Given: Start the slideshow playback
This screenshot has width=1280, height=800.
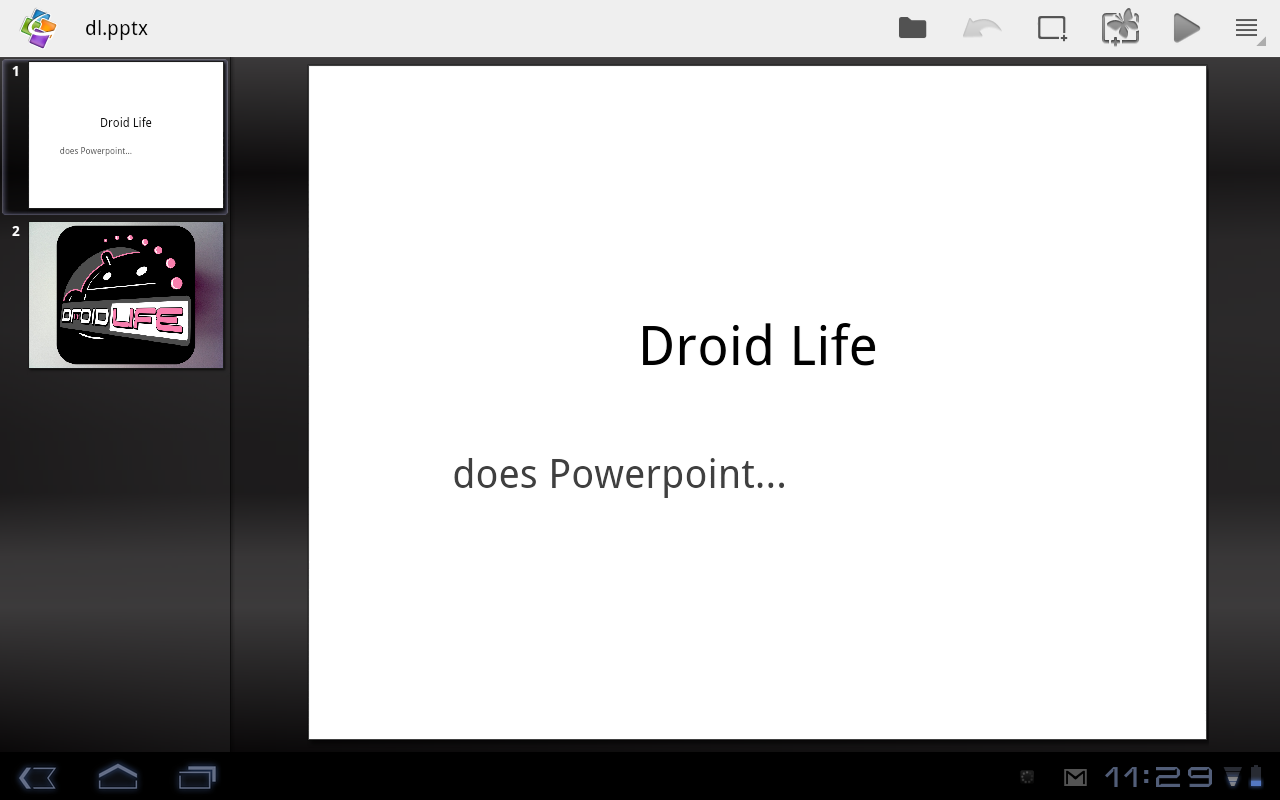Looking at the screenshot, I should pos(1186,28).
